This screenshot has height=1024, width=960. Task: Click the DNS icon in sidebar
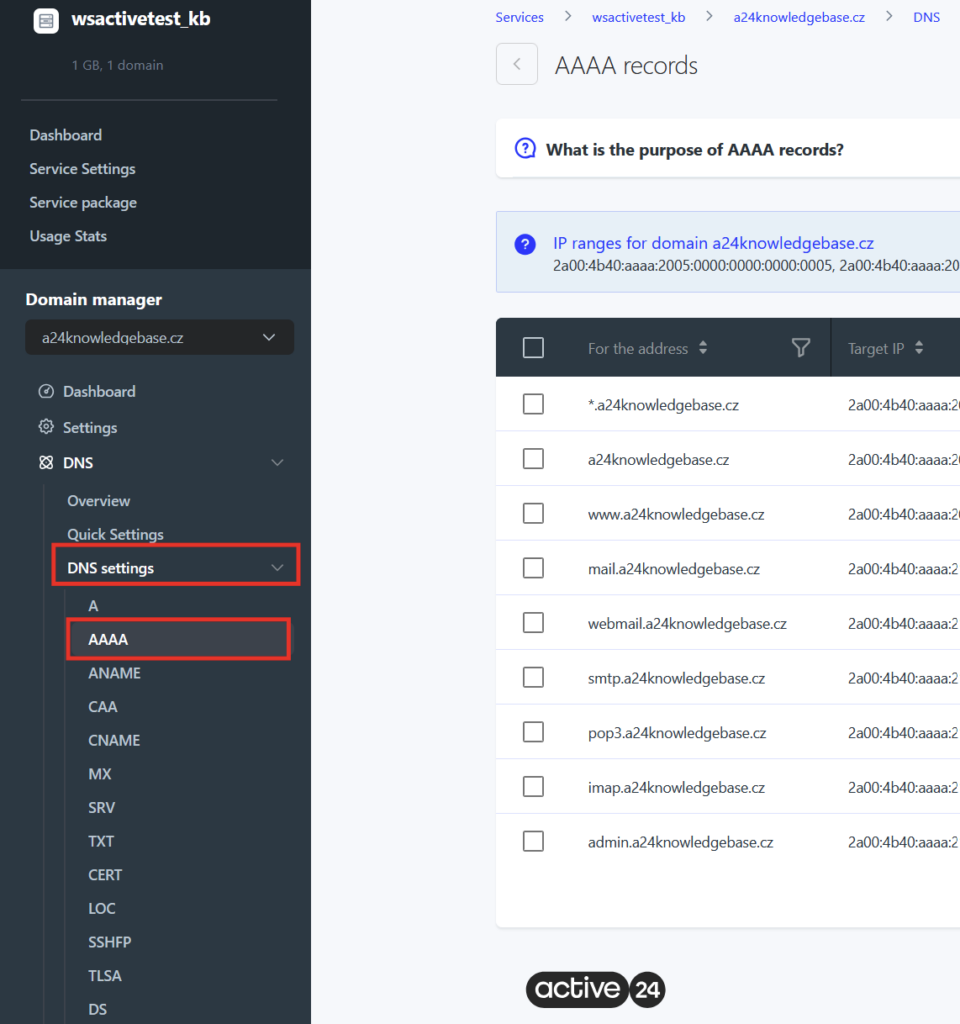point(46,462)
